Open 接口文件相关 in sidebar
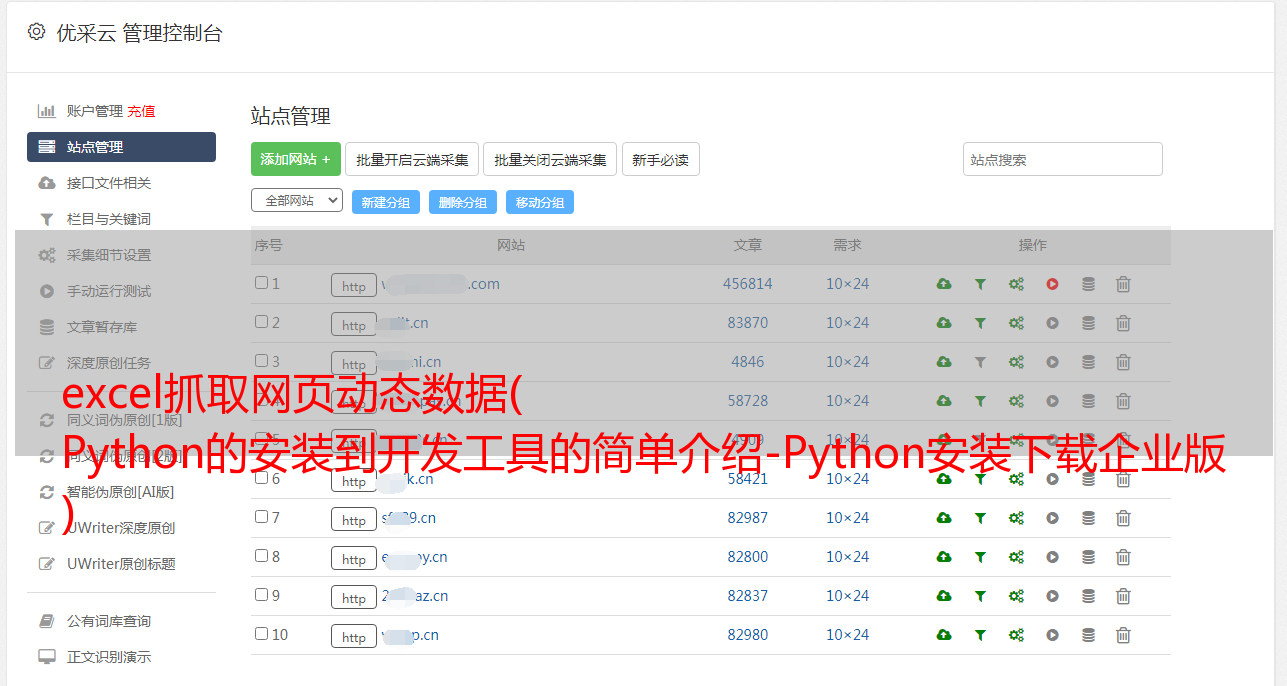1287x686 pixels. [109, 183]
